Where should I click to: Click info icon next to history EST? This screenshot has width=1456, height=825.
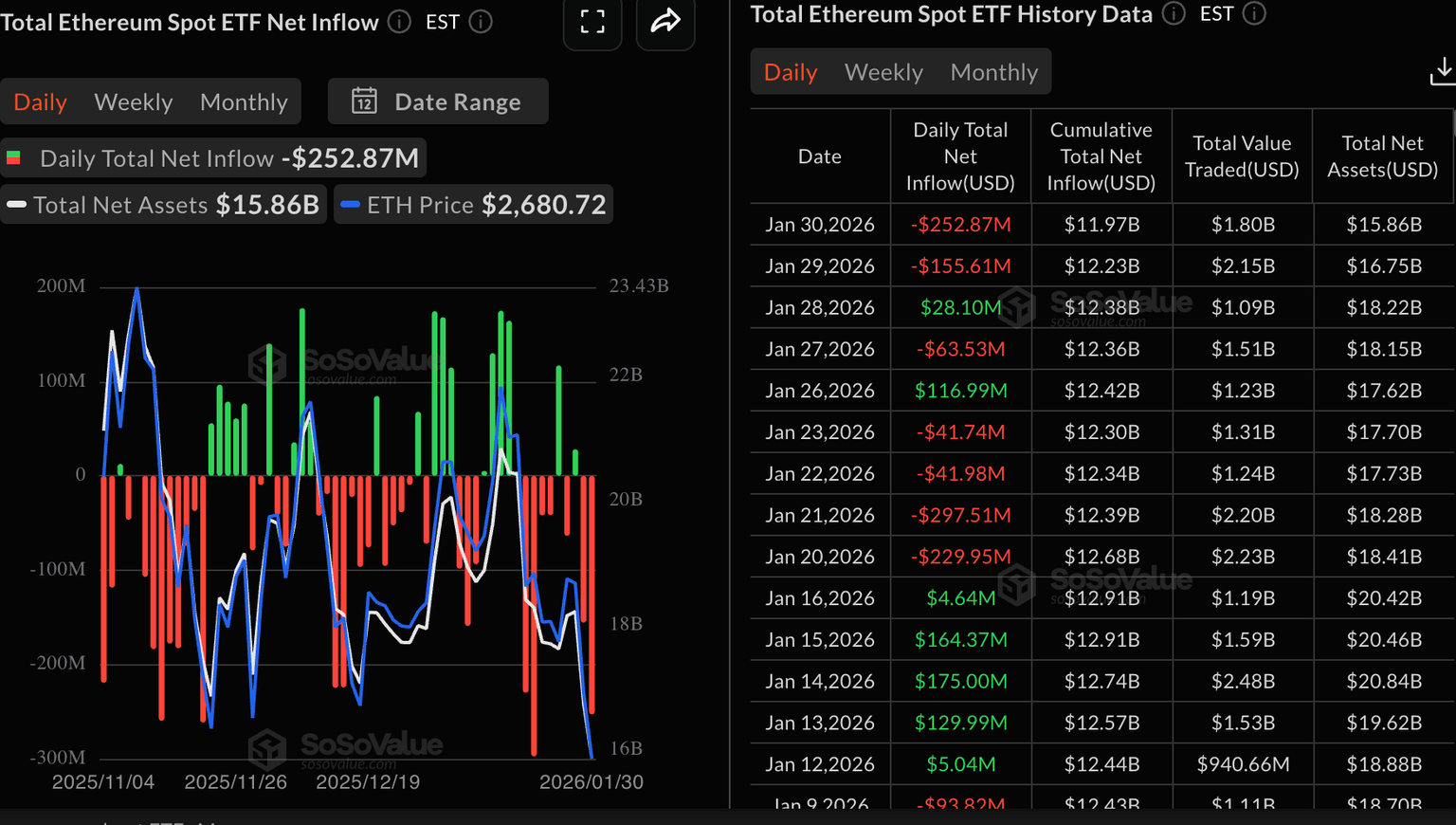click(x=1254, y=14)
